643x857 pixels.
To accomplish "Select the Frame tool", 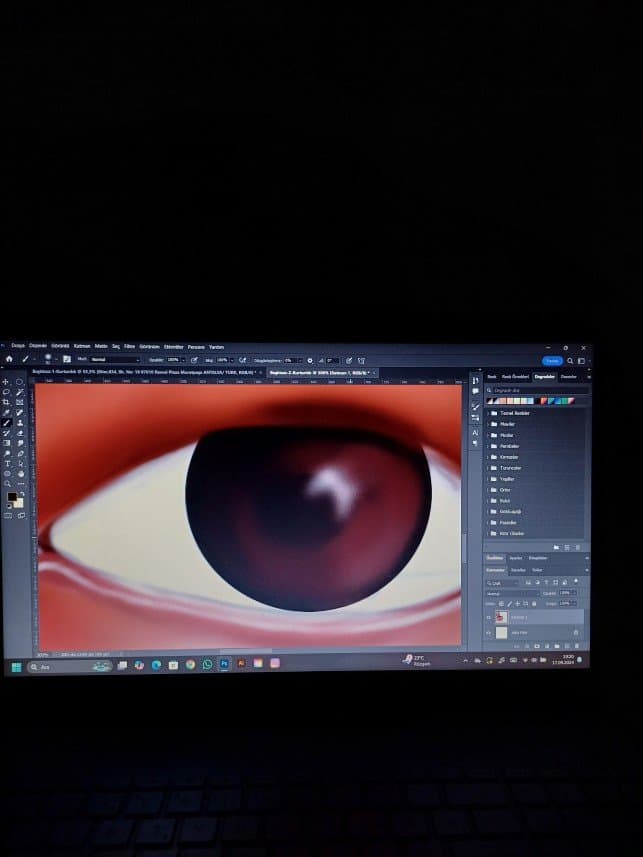I will (20, 402).
